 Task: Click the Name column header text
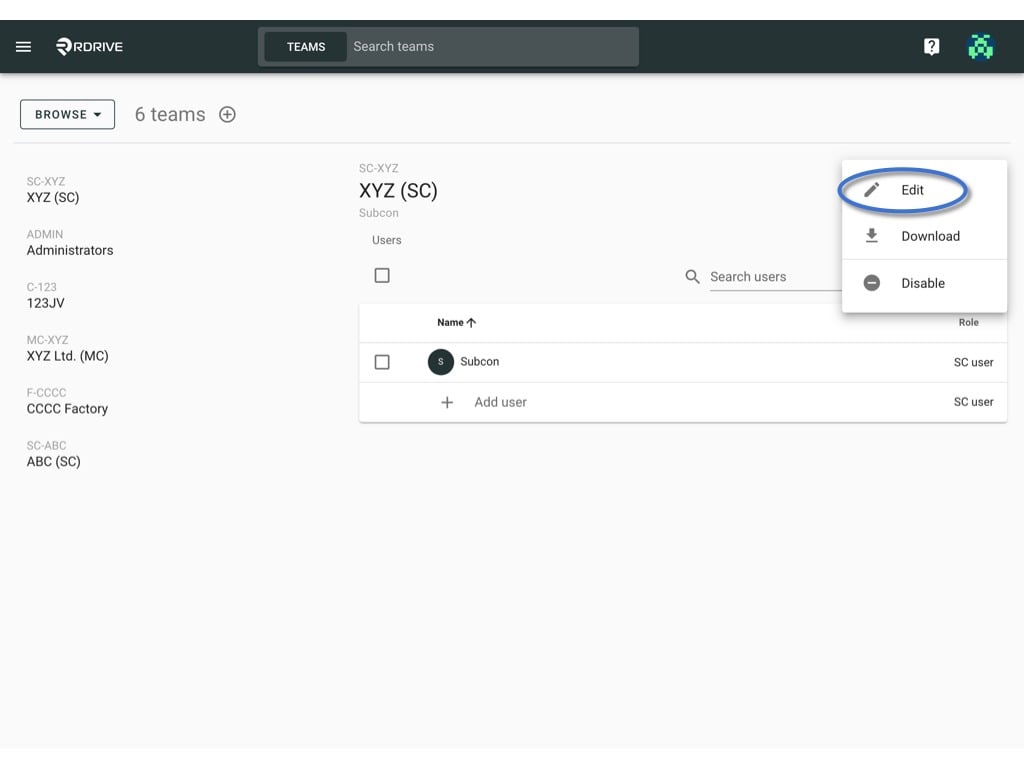coord(450,323)
